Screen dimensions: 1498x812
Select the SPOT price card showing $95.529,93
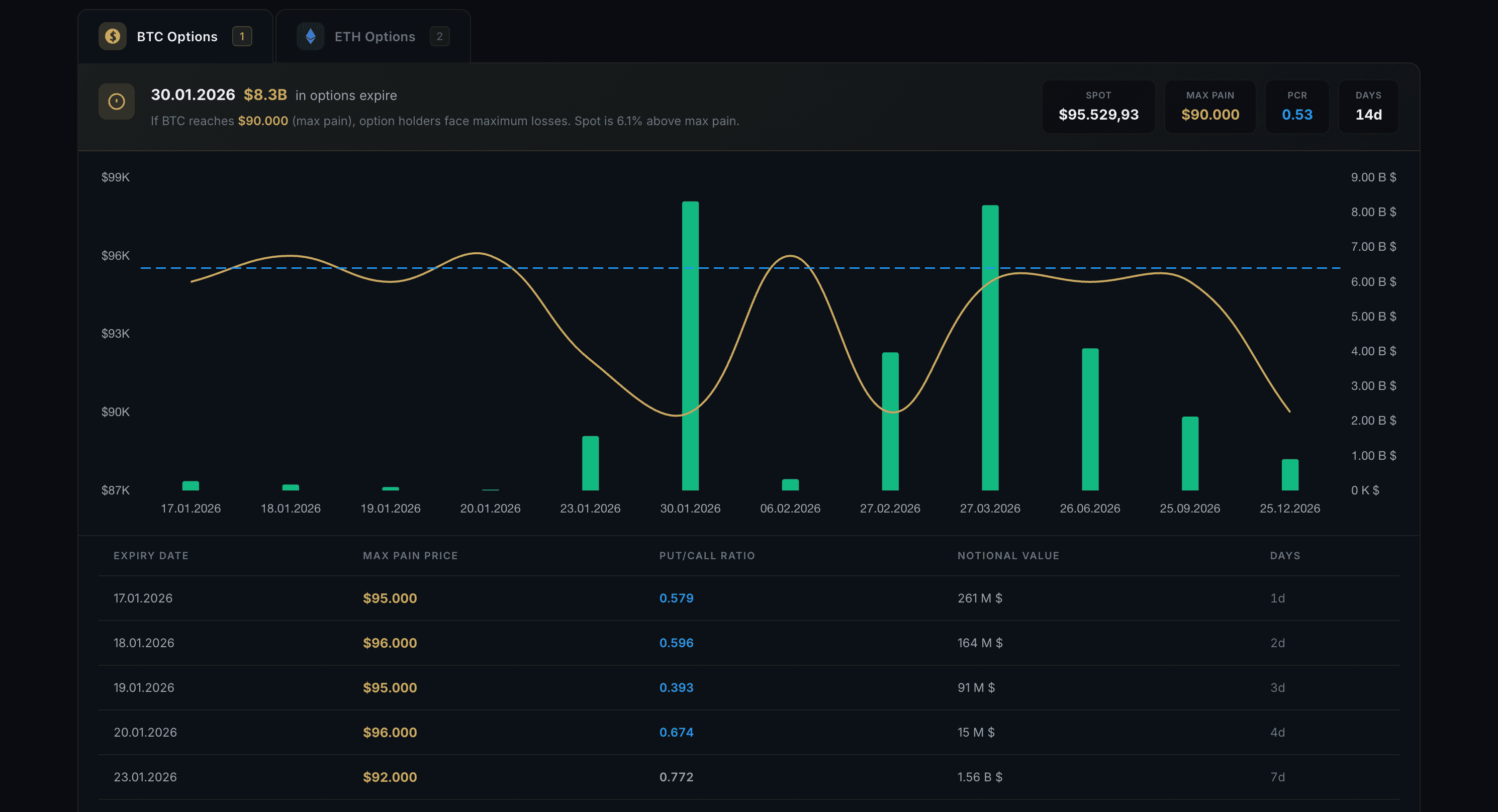1098,107
